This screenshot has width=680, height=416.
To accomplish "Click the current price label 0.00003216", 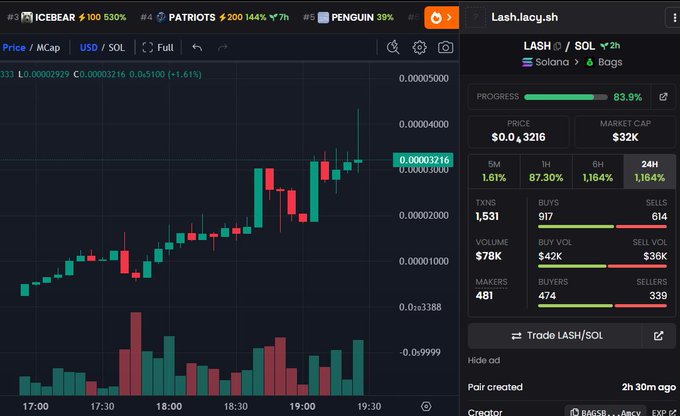I will pos(423,160).
